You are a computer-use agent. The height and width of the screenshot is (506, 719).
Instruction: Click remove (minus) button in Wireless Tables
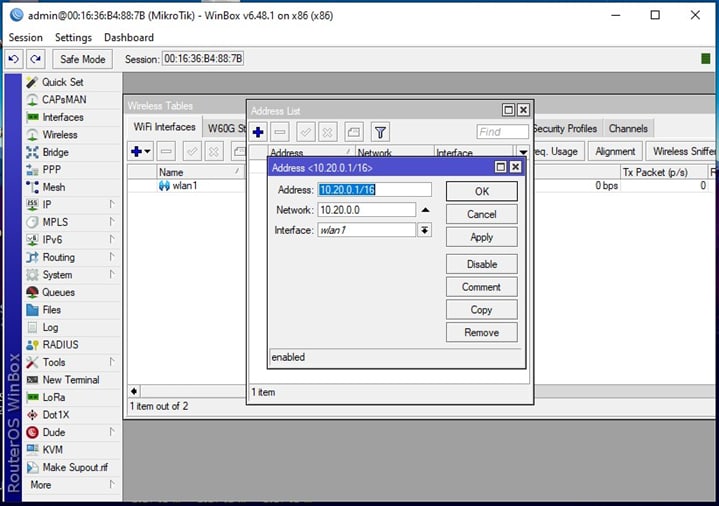pyautogui.click(x=166, y=151)
